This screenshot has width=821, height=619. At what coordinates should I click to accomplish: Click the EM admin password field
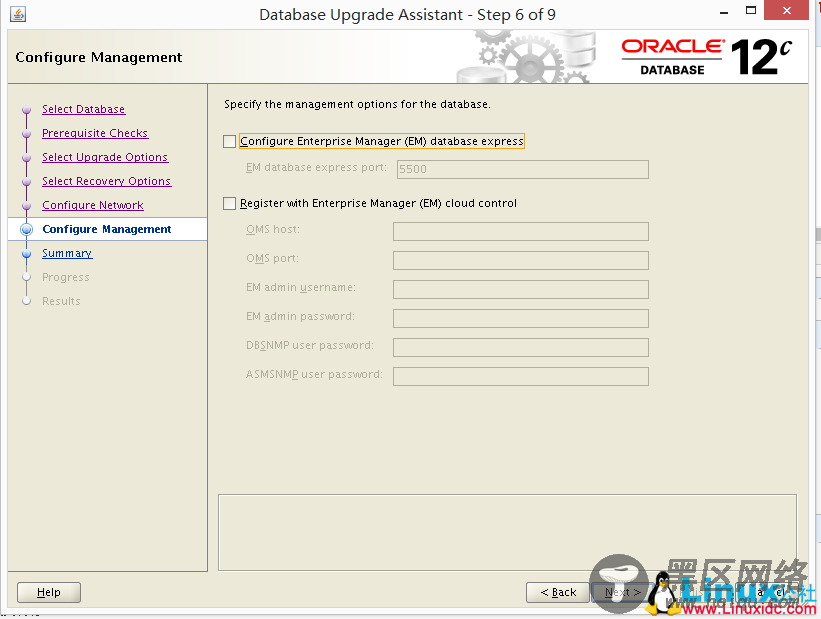click(x=521, y=318)
